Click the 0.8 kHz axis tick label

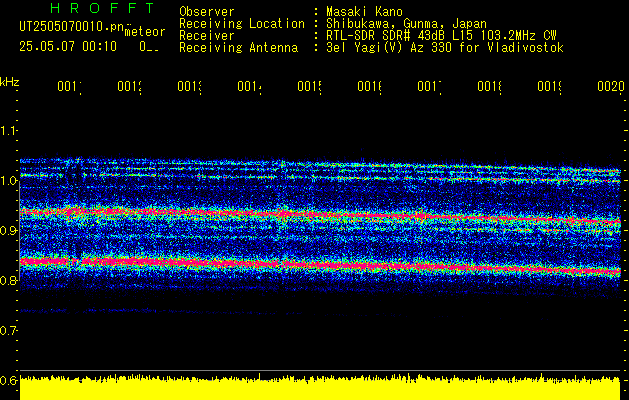pyautogui.click(x=8, y=280)
